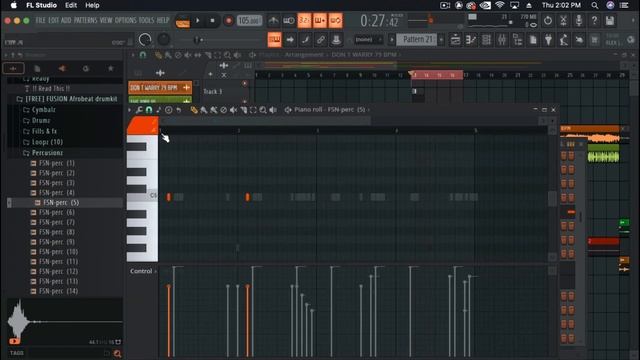Open the Control event lane dropdown

[143, 271]
